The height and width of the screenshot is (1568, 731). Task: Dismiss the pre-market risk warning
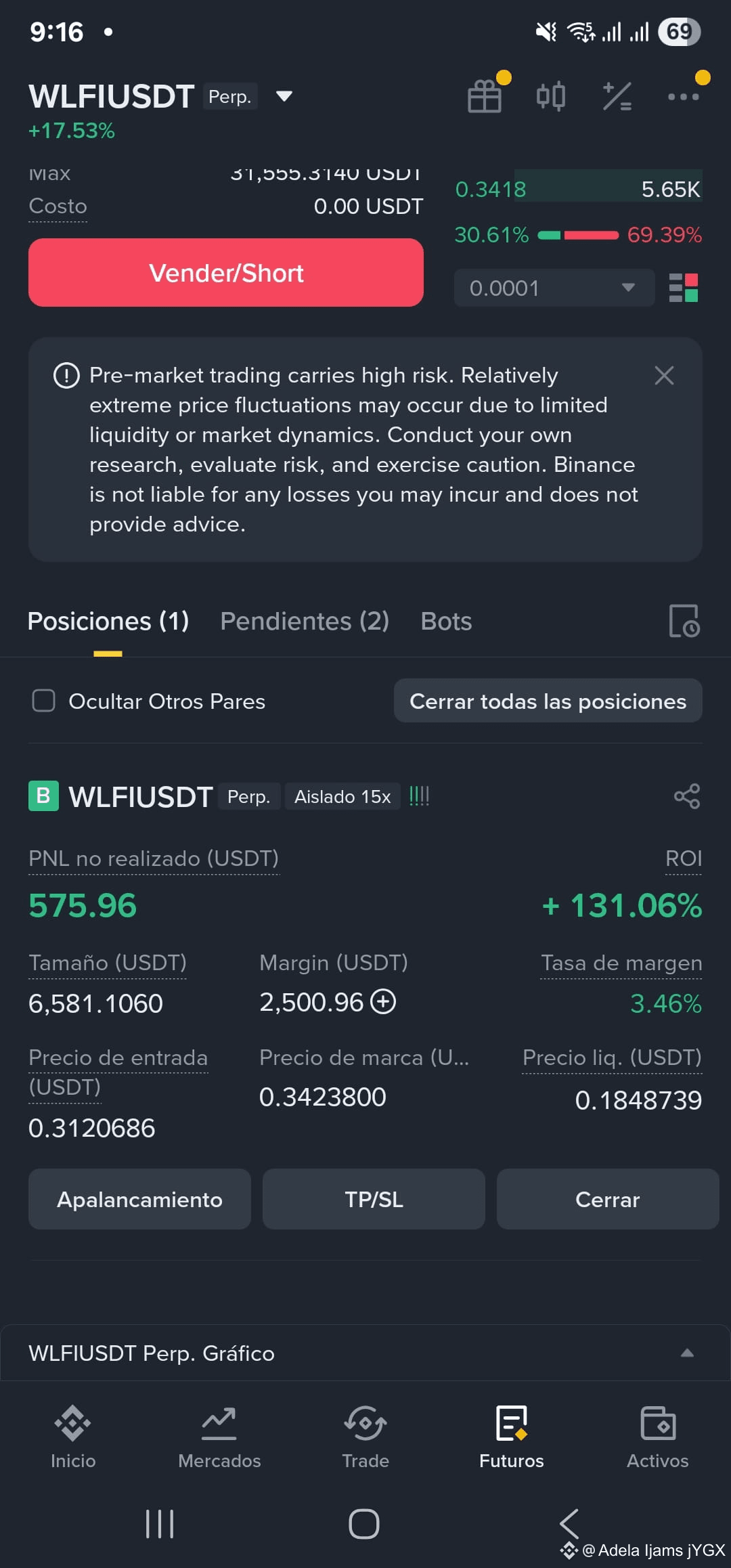[x=664, y=375]
